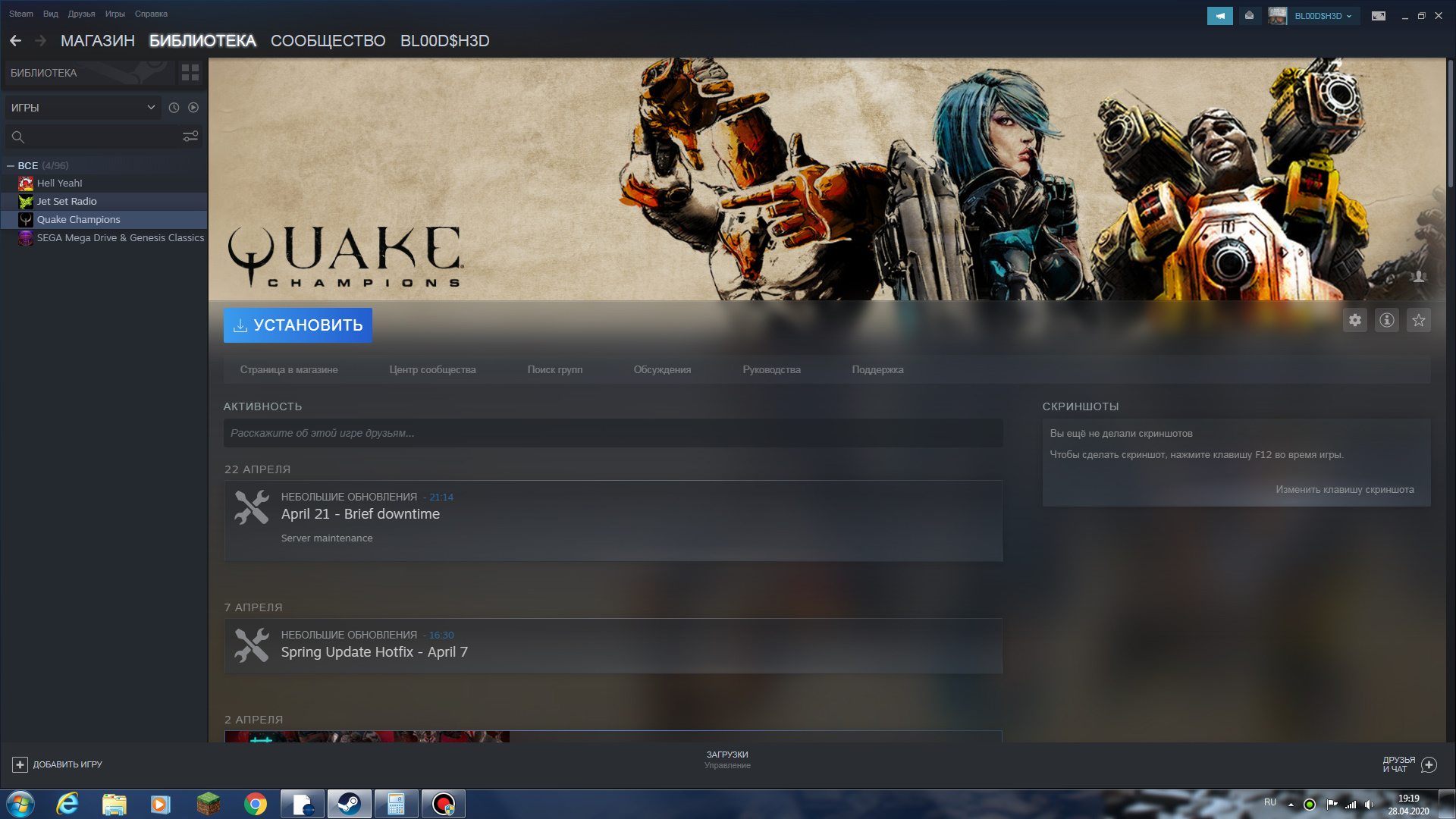Click the page vertical scrollbar

(x=1450, y=124)
